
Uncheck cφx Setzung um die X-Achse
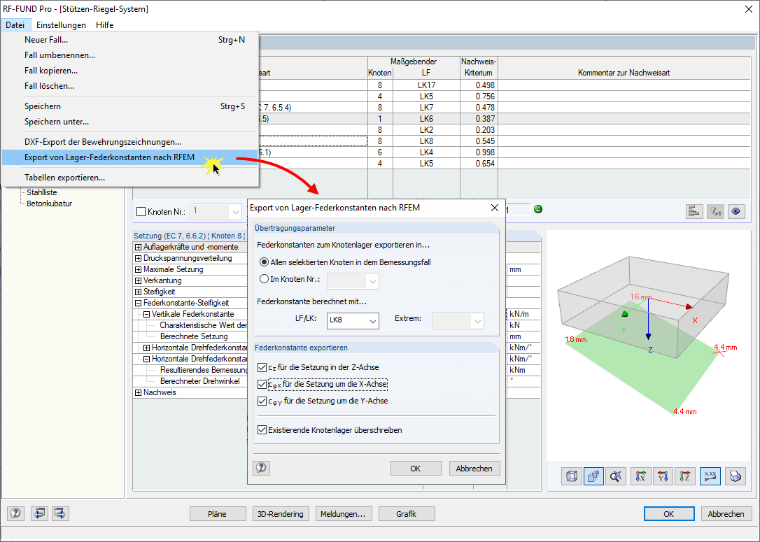[262, 384]
